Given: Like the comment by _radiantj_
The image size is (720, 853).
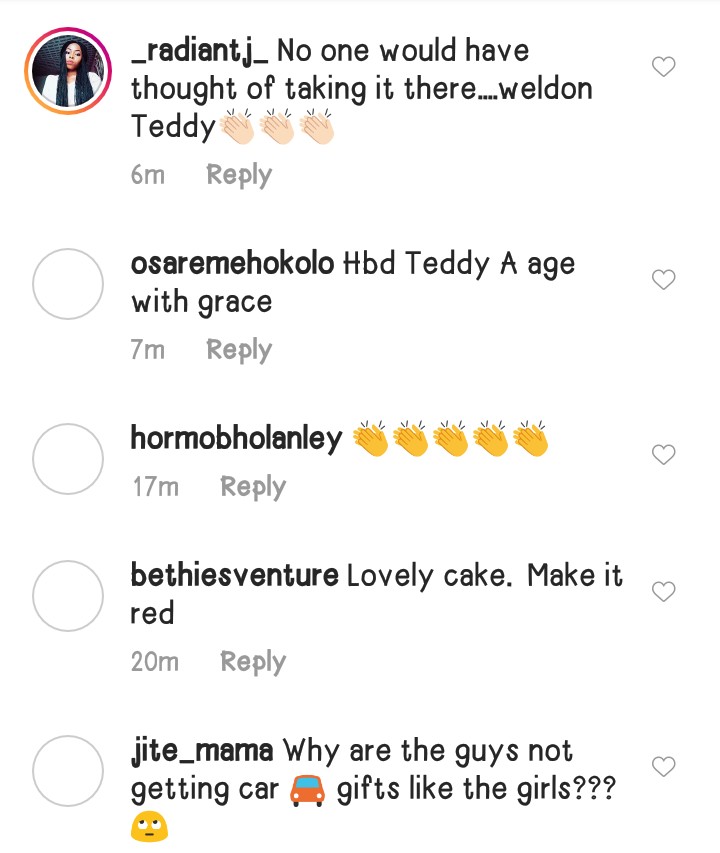Looking at the screenshot, I should pyautogui.click(x=664, y=67).
